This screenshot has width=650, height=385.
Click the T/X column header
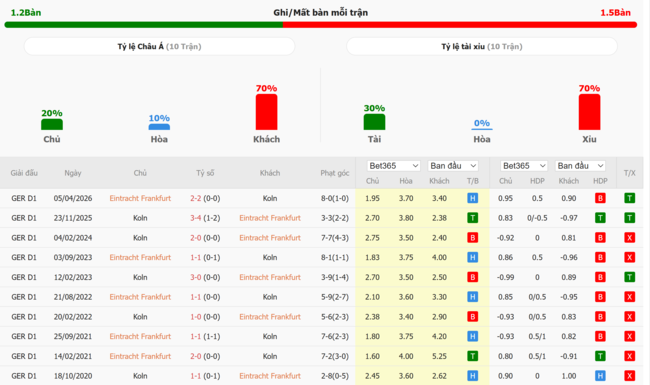(629, 173)
